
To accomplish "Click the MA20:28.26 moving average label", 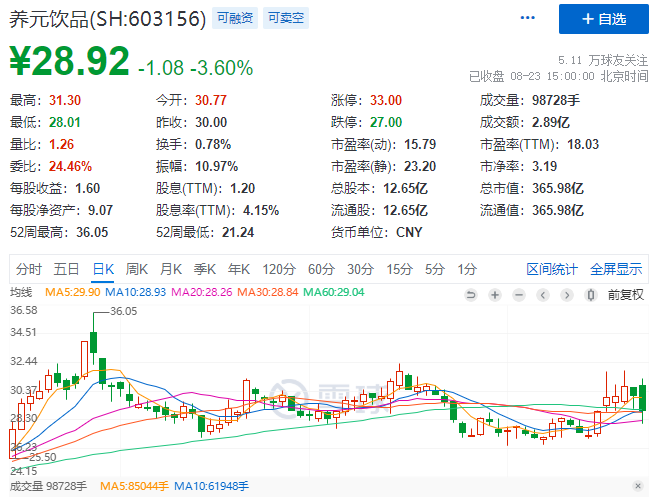I will (x=202, y=292).
